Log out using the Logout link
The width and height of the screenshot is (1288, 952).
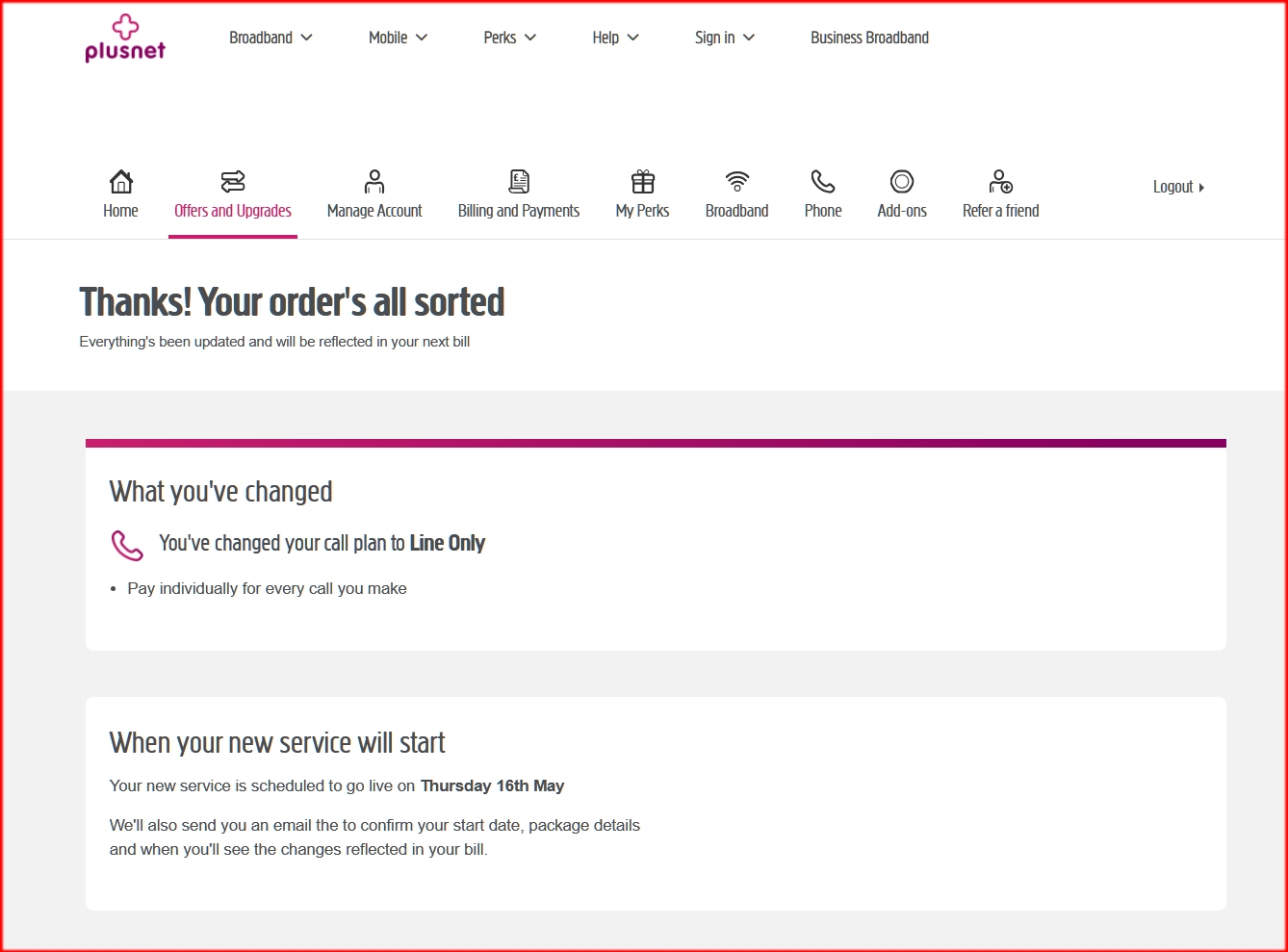click(x=1178, y=187)
